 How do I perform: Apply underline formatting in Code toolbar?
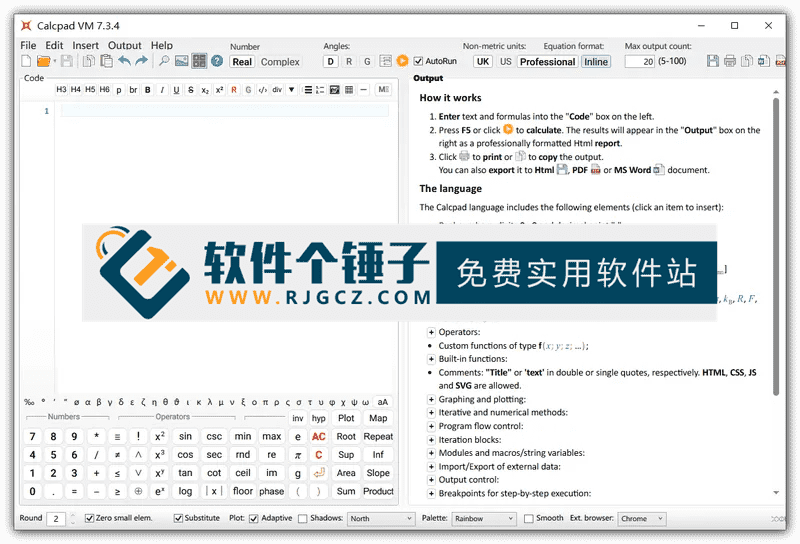[x=176, y=90]
